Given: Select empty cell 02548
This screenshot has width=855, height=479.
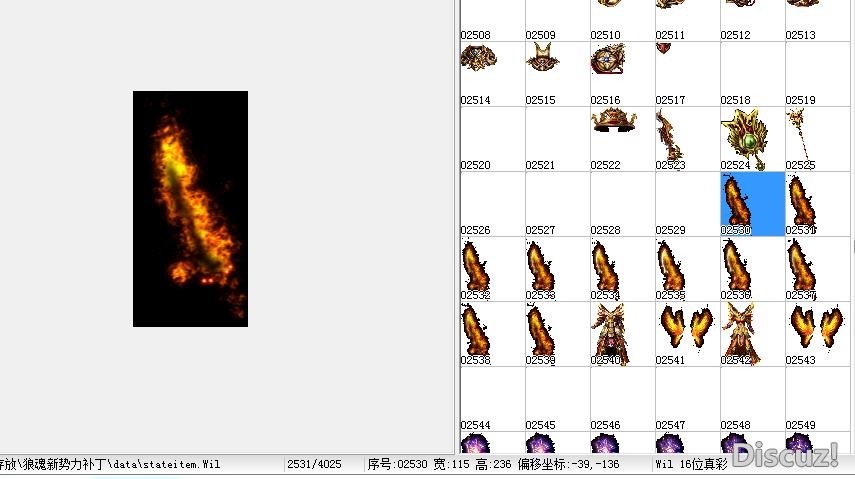Looking at the screenshot, I should pos(752,399).
